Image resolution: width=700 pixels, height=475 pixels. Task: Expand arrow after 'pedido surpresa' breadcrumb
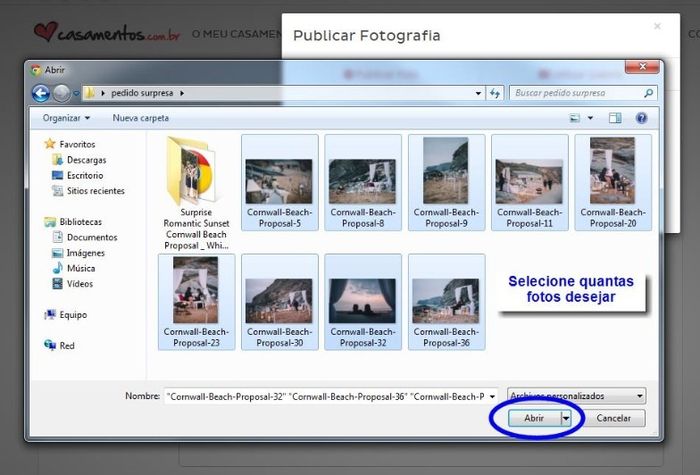[x=182, y=93]
